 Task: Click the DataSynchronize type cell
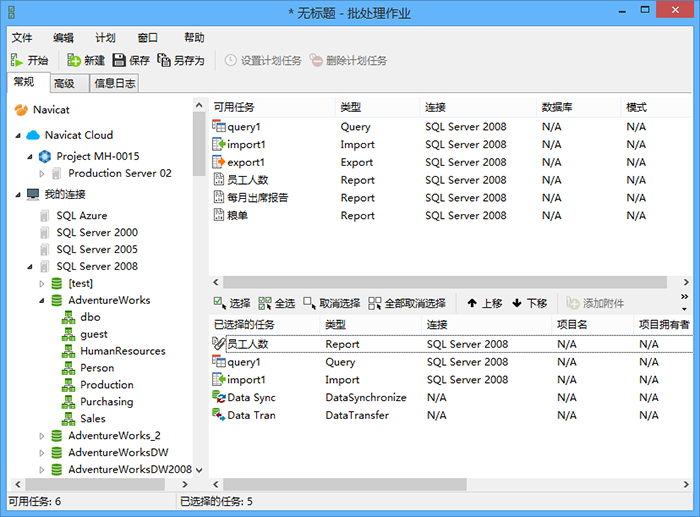click(366, 397)
